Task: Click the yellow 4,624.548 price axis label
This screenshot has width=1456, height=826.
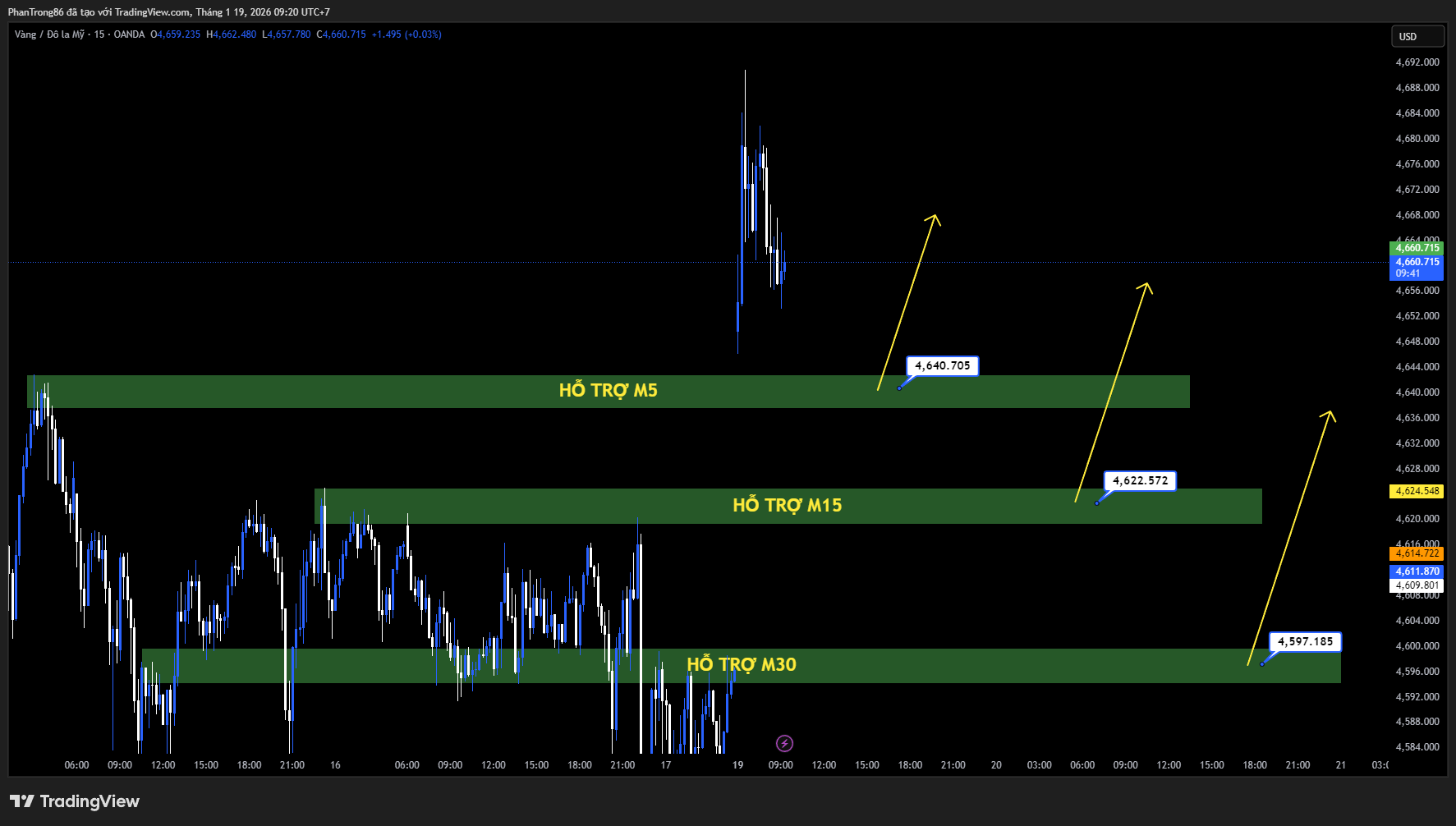Action: click(x=1417, y=491)
